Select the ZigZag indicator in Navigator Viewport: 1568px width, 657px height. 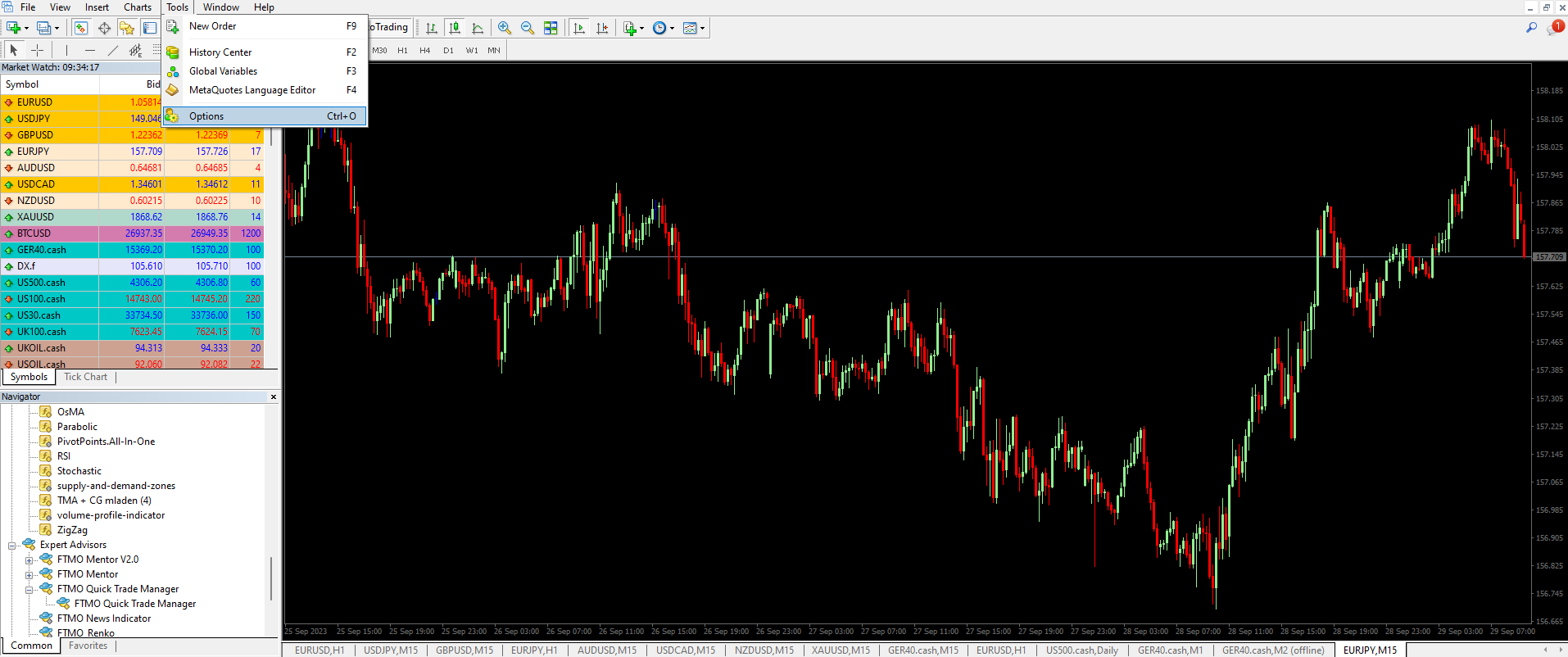tap(71, 530)
